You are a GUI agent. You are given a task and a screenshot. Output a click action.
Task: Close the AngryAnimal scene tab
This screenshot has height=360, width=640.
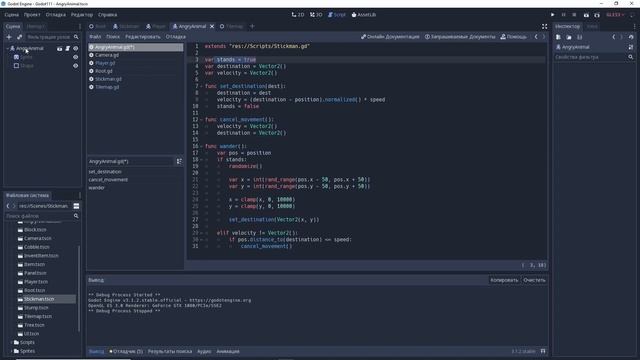[212, 27]
